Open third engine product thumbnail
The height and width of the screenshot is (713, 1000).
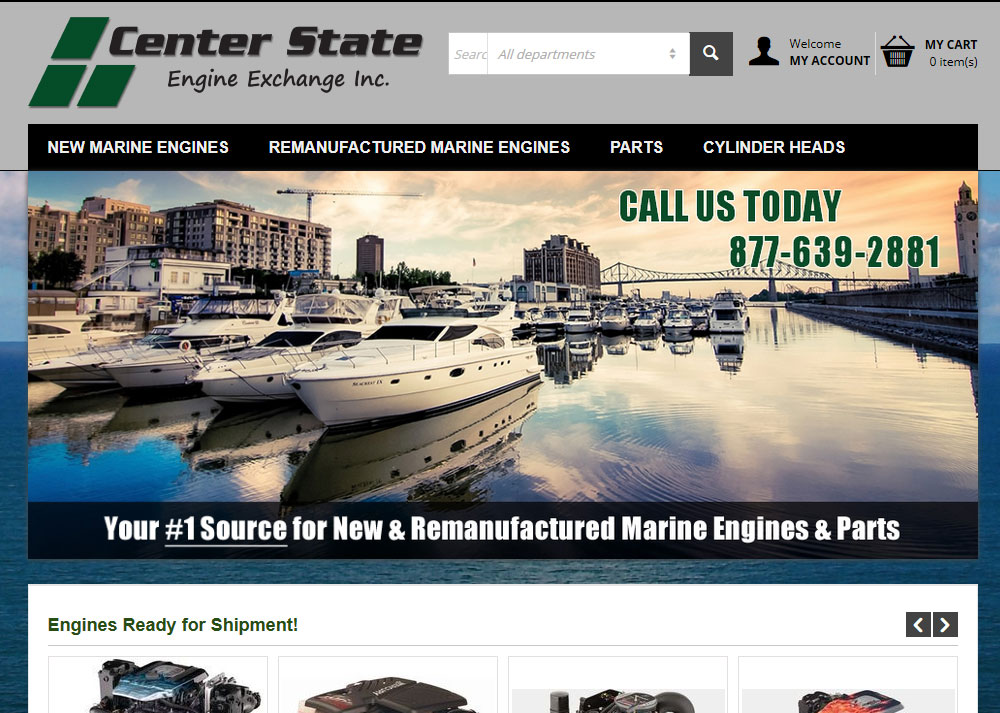(618, 685)
